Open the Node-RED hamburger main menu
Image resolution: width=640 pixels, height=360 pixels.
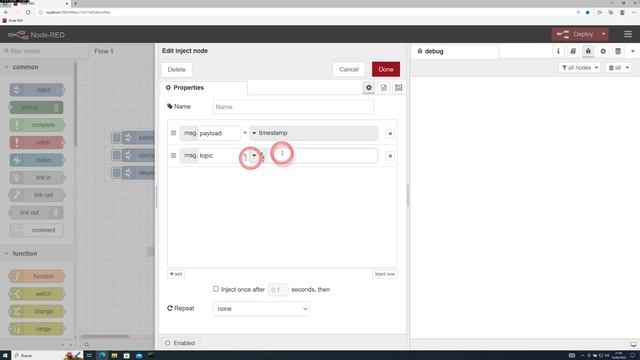tap(628, 34)
